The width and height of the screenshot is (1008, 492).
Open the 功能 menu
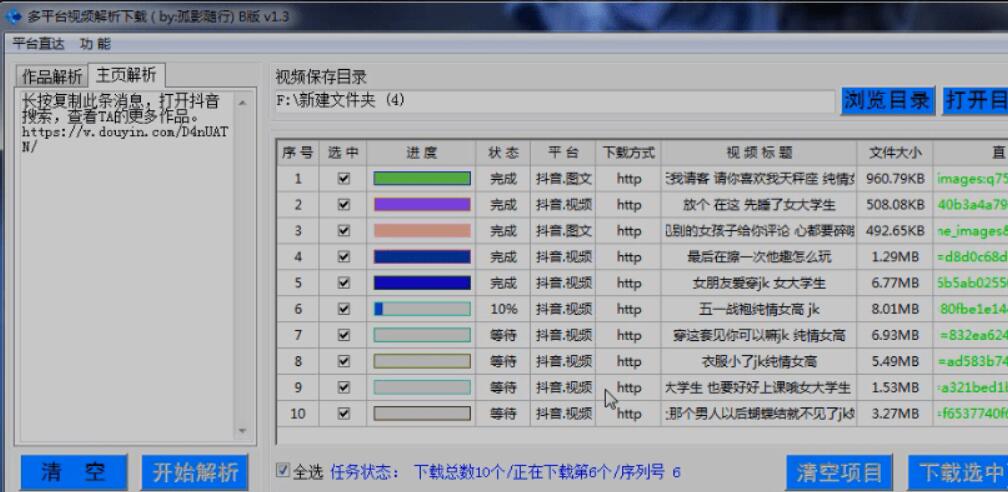click(x=96, y=44)
